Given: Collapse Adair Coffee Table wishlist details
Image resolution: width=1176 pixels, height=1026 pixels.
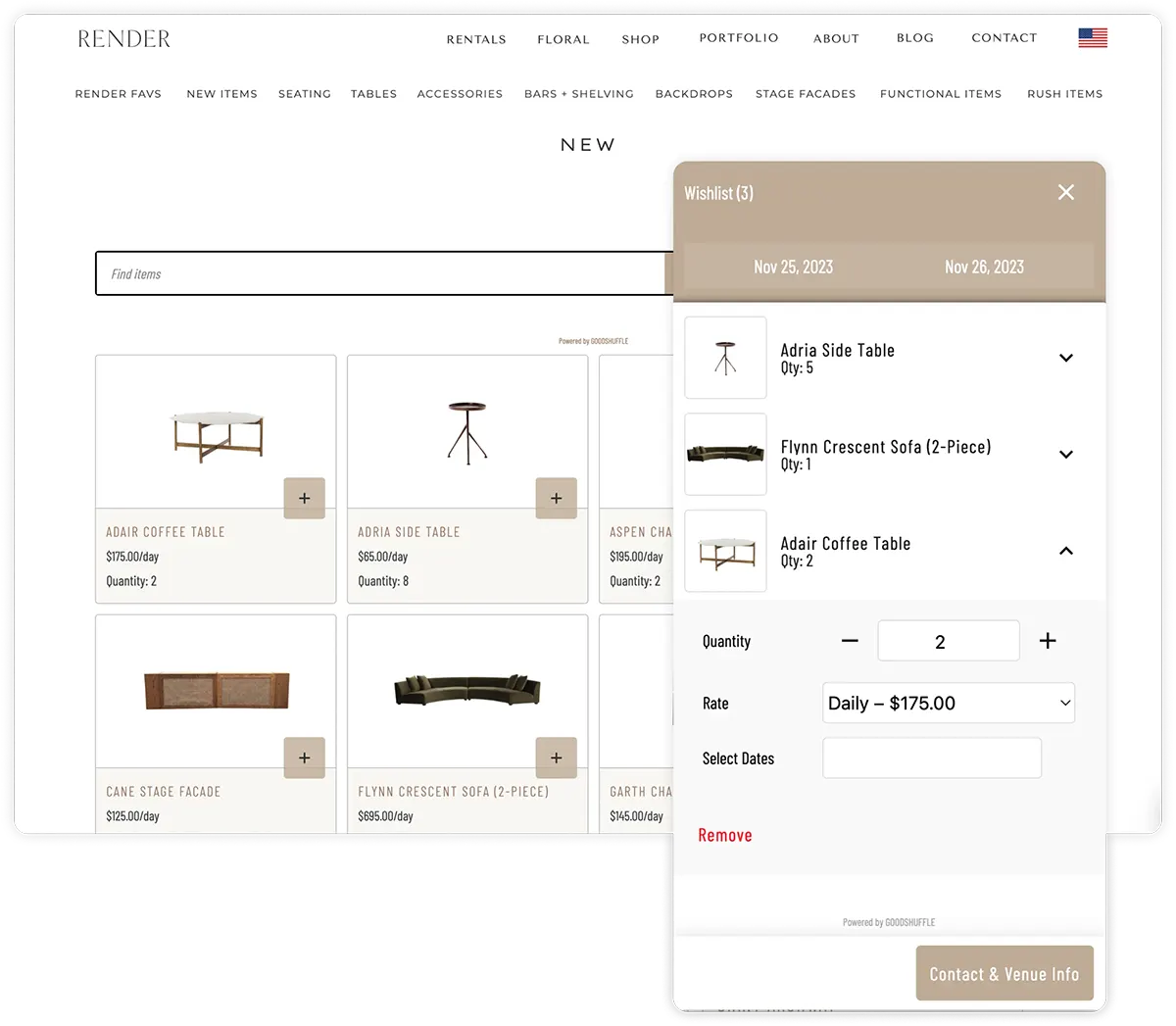Looking at the screenshot, I should 1066,551.
